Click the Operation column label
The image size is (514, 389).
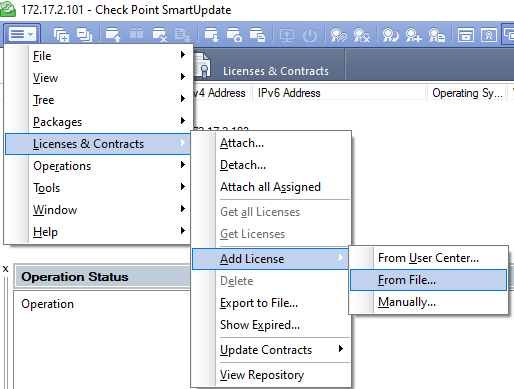(x=48, y=304)
